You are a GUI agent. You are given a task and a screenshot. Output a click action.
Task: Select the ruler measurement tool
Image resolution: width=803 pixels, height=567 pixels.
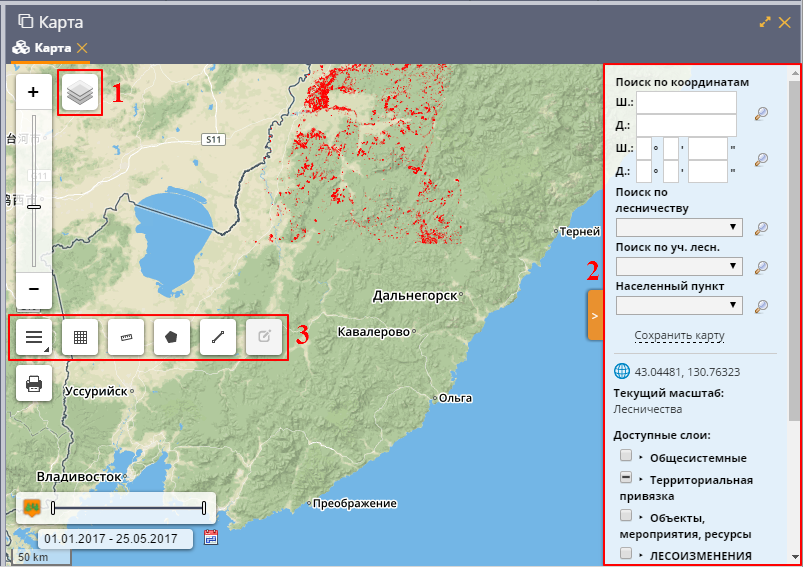click(126, 338)
